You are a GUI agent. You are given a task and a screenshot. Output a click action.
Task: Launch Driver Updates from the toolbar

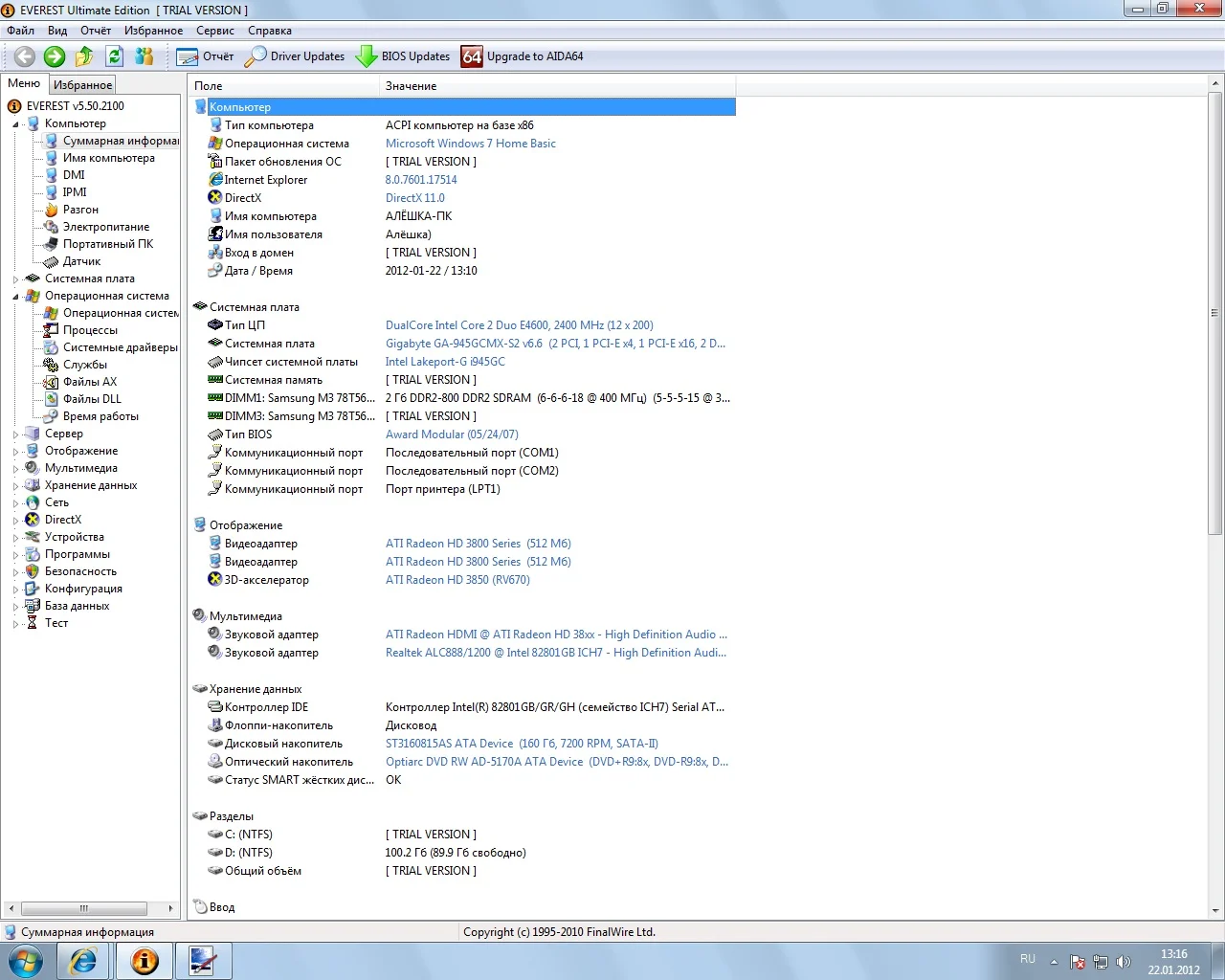pyautogui.click(x=295, y=56)
